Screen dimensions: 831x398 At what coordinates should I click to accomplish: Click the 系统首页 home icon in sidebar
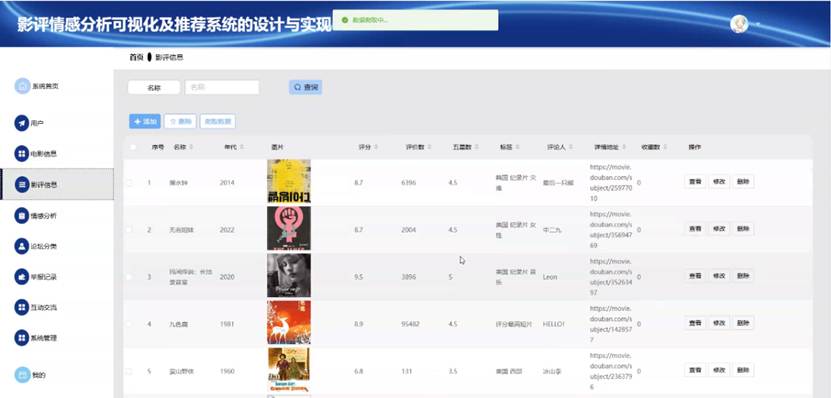pos(22,86)
